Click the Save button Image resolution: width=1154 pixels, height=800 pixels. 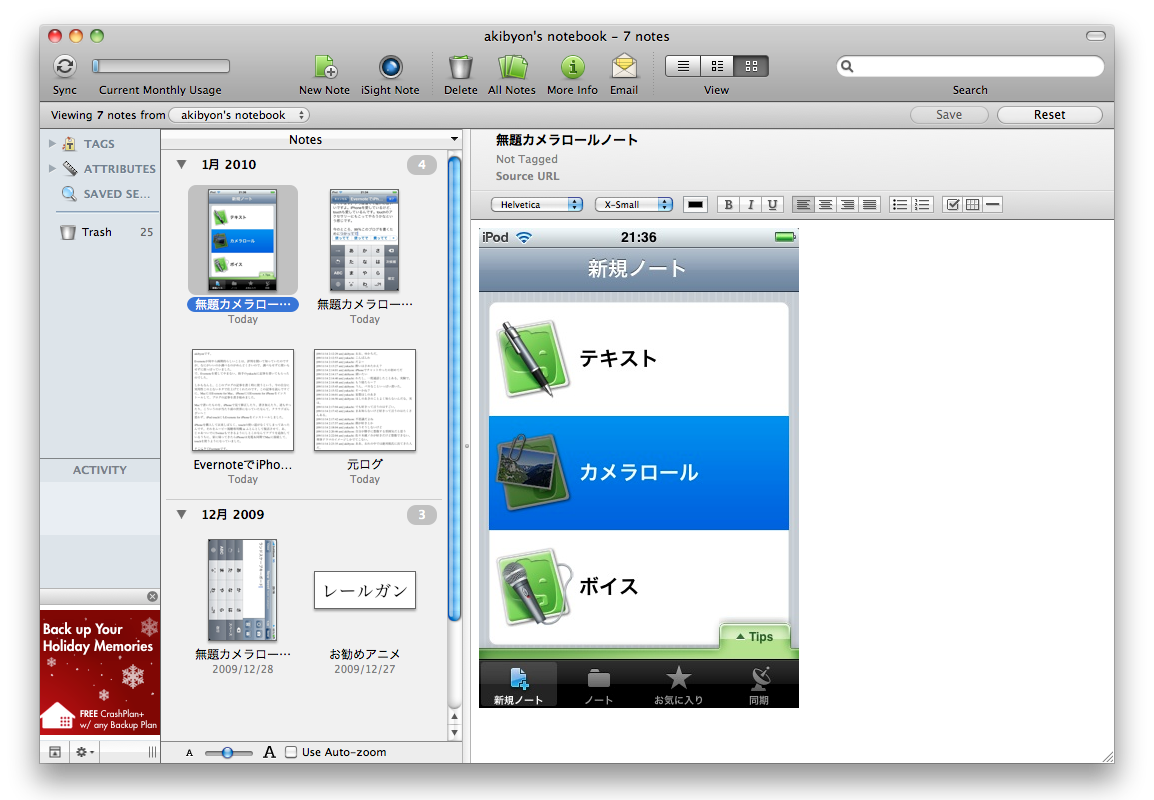point(949,115)
